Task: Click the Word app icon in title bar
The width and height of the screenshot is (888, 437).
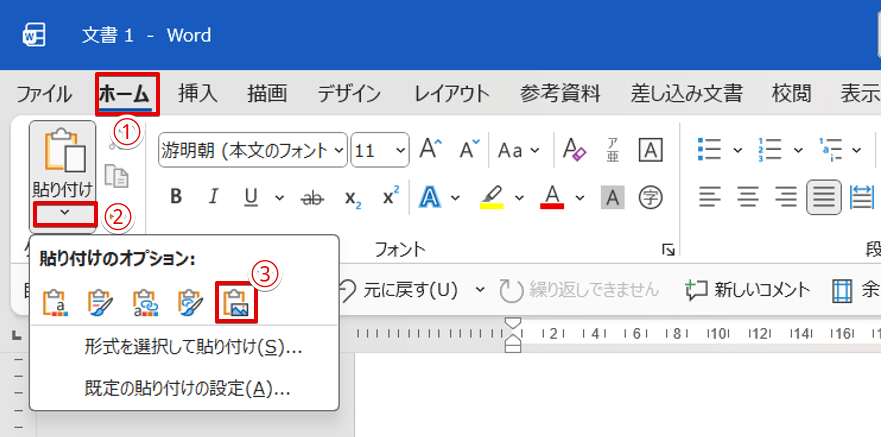Action: (33, 36)
